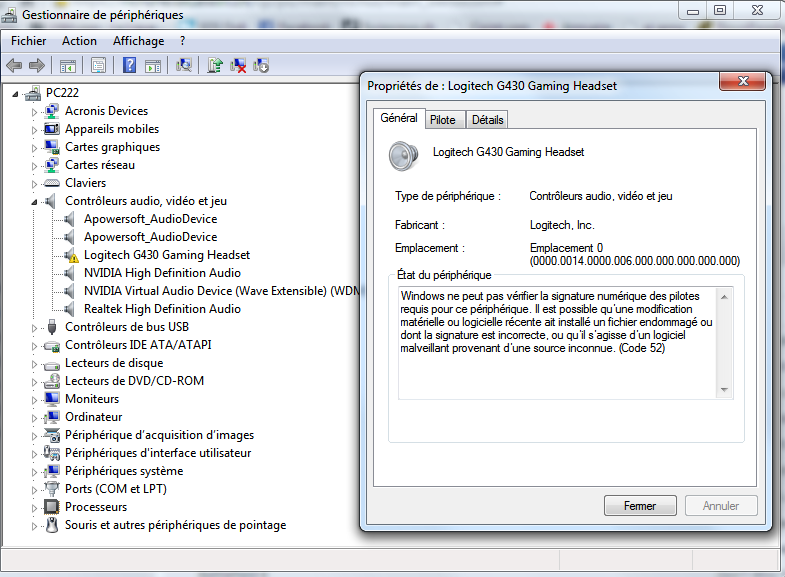Switch to the Pilote tab
The height and width of the screenshot is (577, 785).
(443, 120)
